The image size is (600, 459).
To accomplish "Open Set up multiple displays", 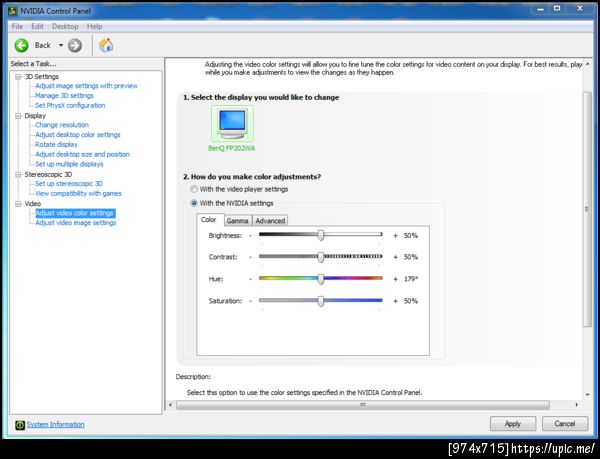I will click(x=69, y=164).
